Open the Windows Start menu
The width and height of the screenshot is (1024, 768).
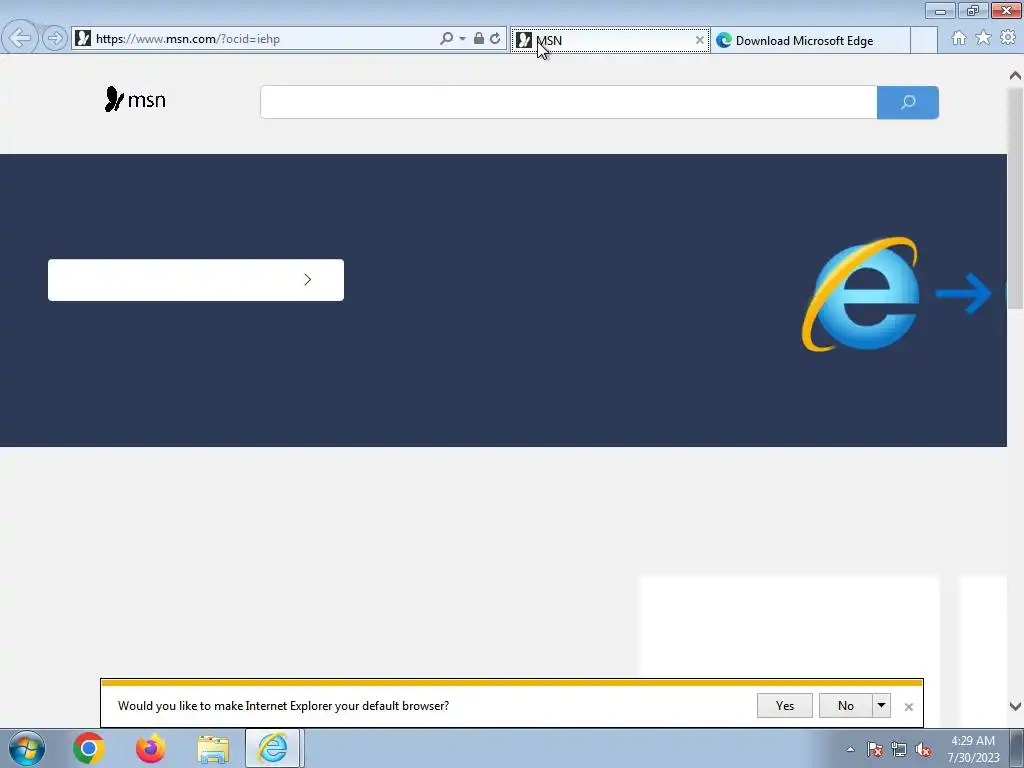point(27,748)
